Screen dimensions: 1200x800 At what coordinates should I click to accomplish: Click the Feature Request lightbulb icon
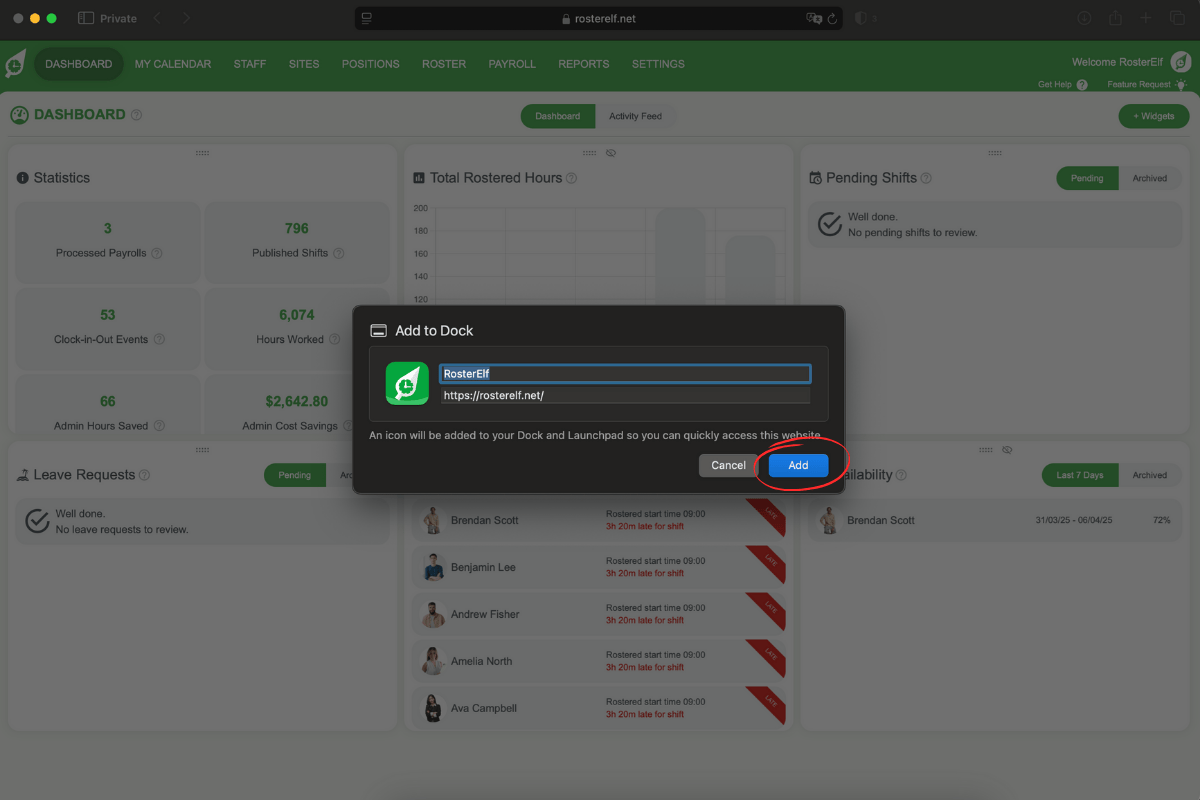coord(1181,85)
